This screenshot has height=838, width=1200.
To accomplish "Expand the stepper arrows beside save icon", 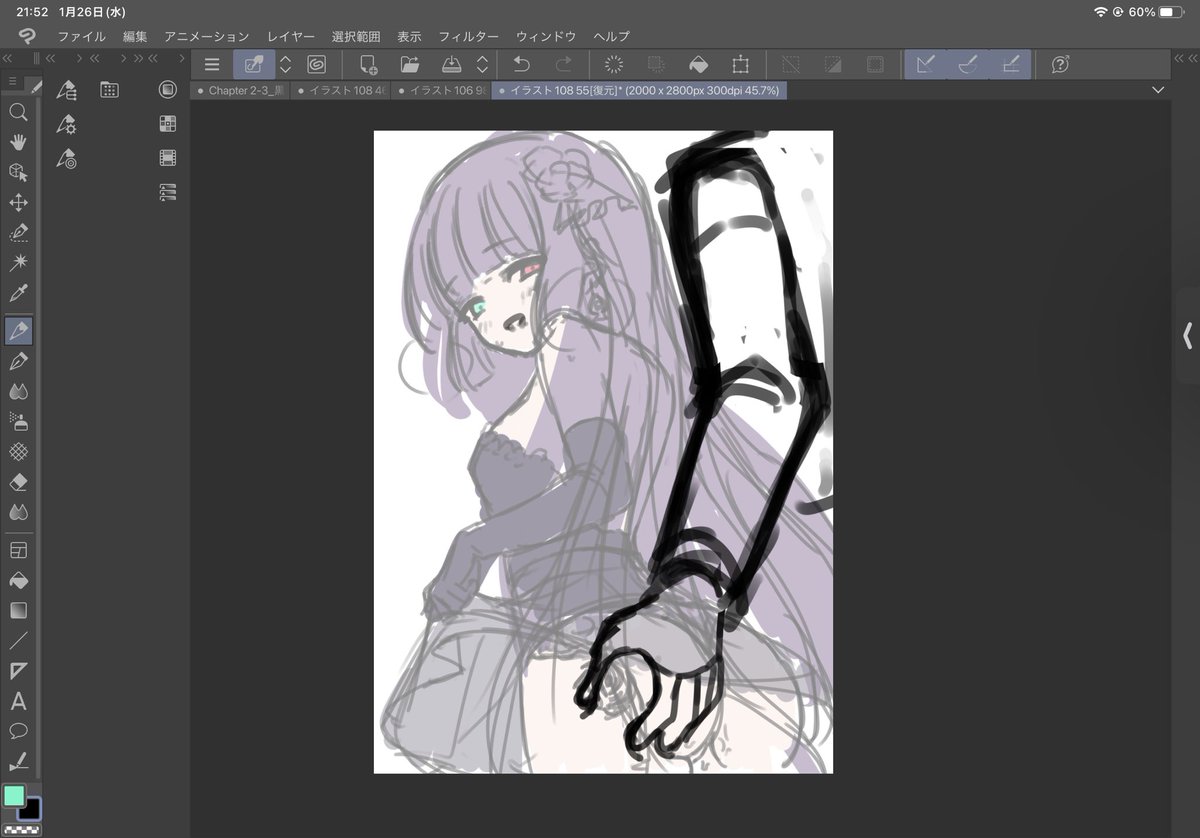I will point(482,65).
